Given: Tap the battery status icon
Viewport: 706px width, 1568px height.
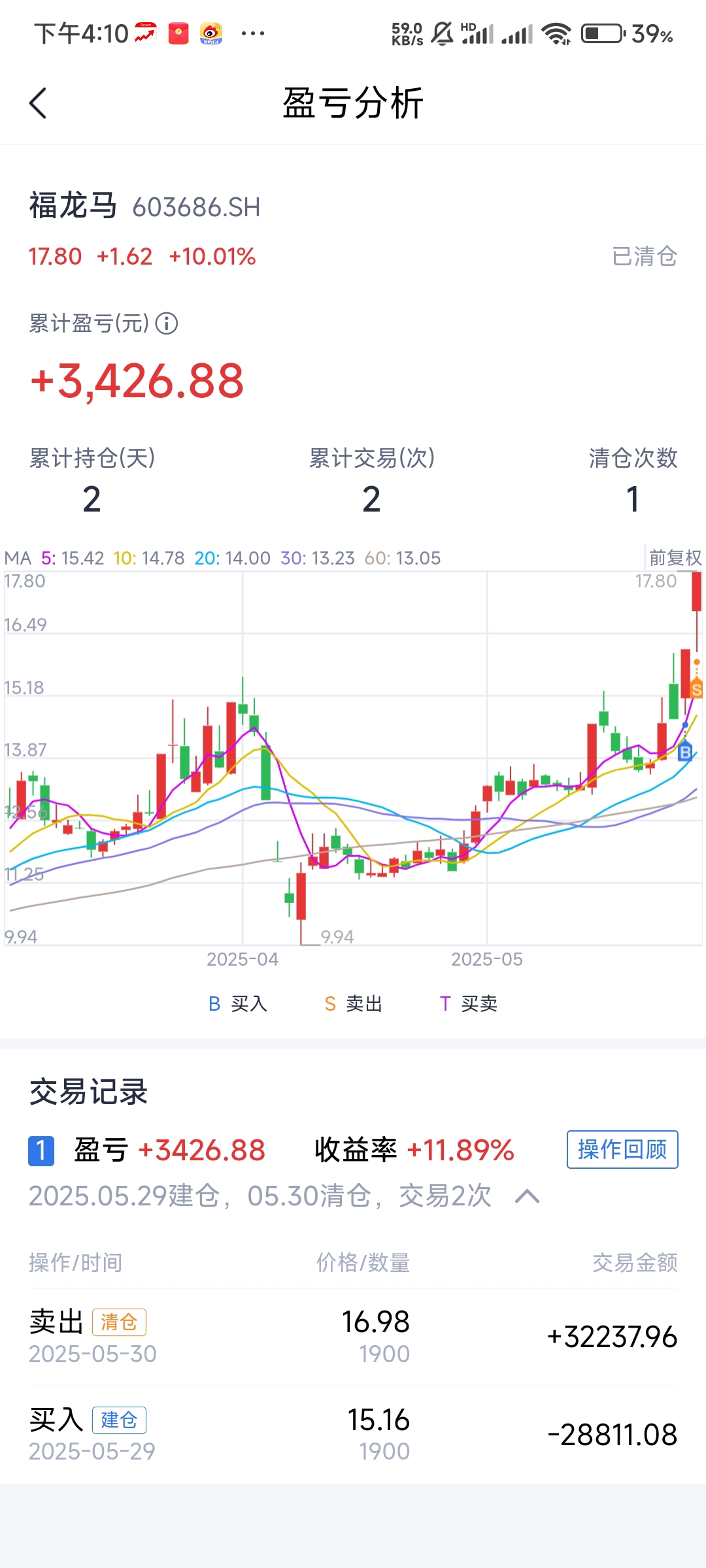Looking at the screenshot, I should [x=603, y=33].
